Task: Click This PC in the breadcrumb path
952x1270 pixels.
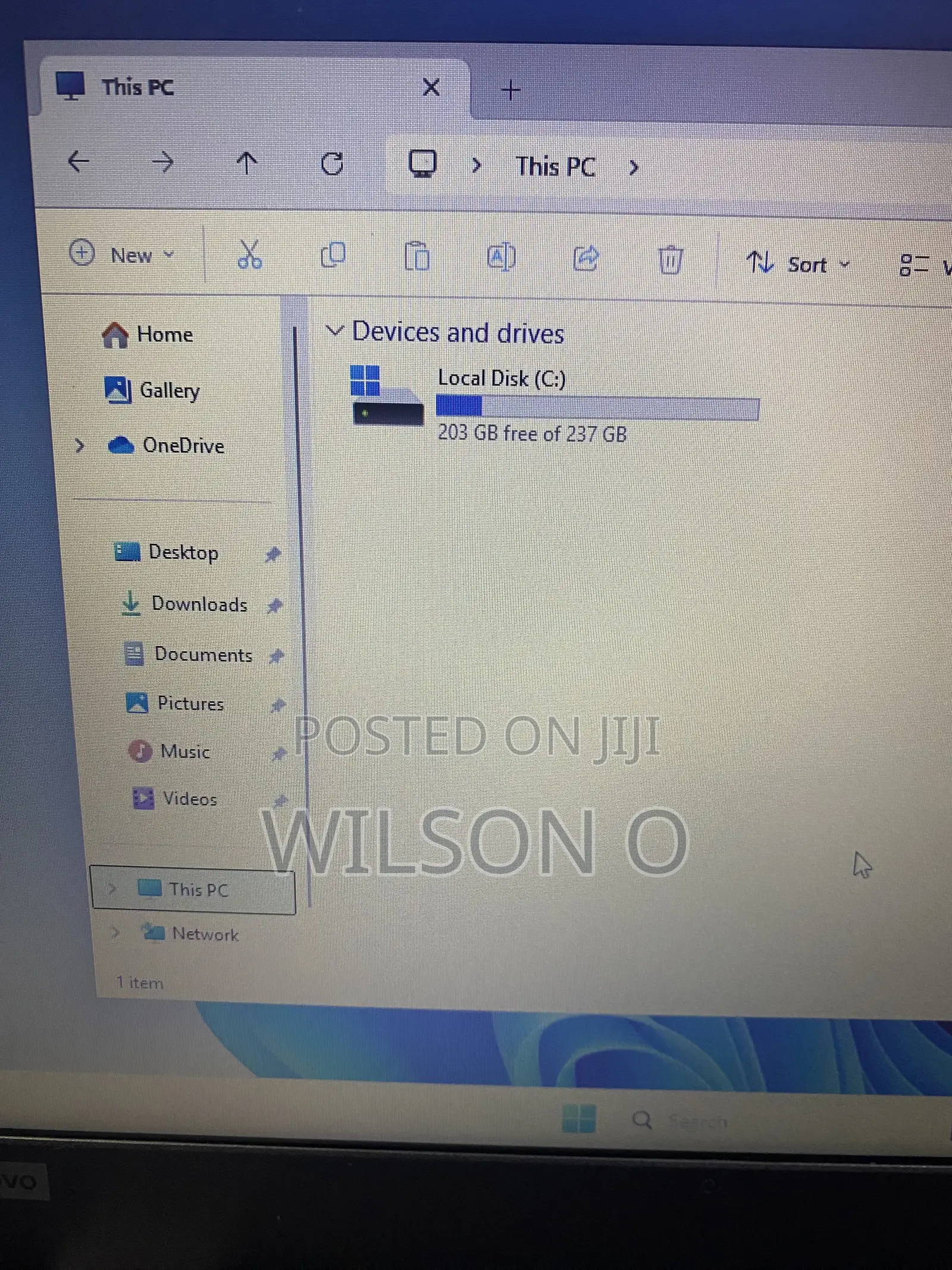Action: 555,167
